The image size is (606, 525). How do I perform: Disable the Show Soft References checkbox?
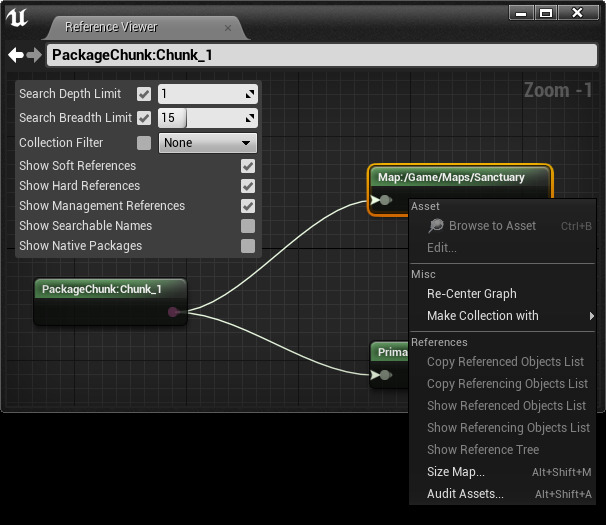(248, 166)
